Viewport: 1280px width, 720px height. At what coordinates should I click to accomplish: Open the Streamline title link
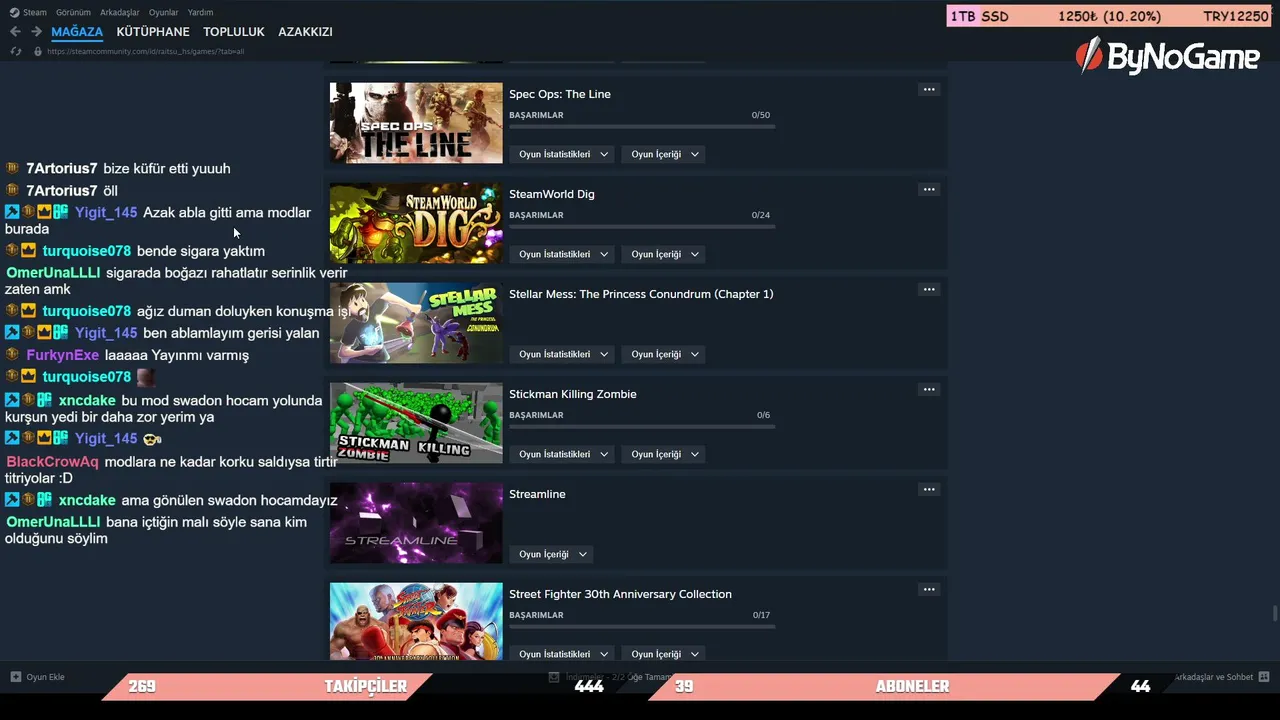[x=537, y=494]
